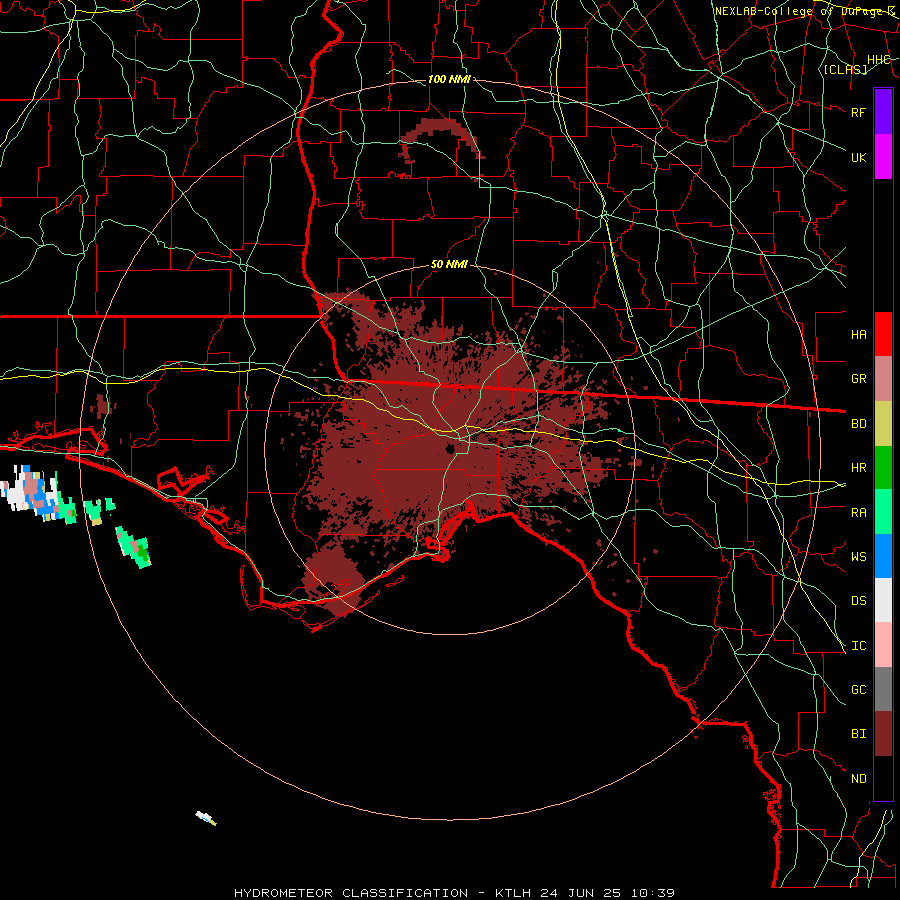Select the 'DS' legend label
This screenshot has height=900, width=900.
tap(858, 601)
